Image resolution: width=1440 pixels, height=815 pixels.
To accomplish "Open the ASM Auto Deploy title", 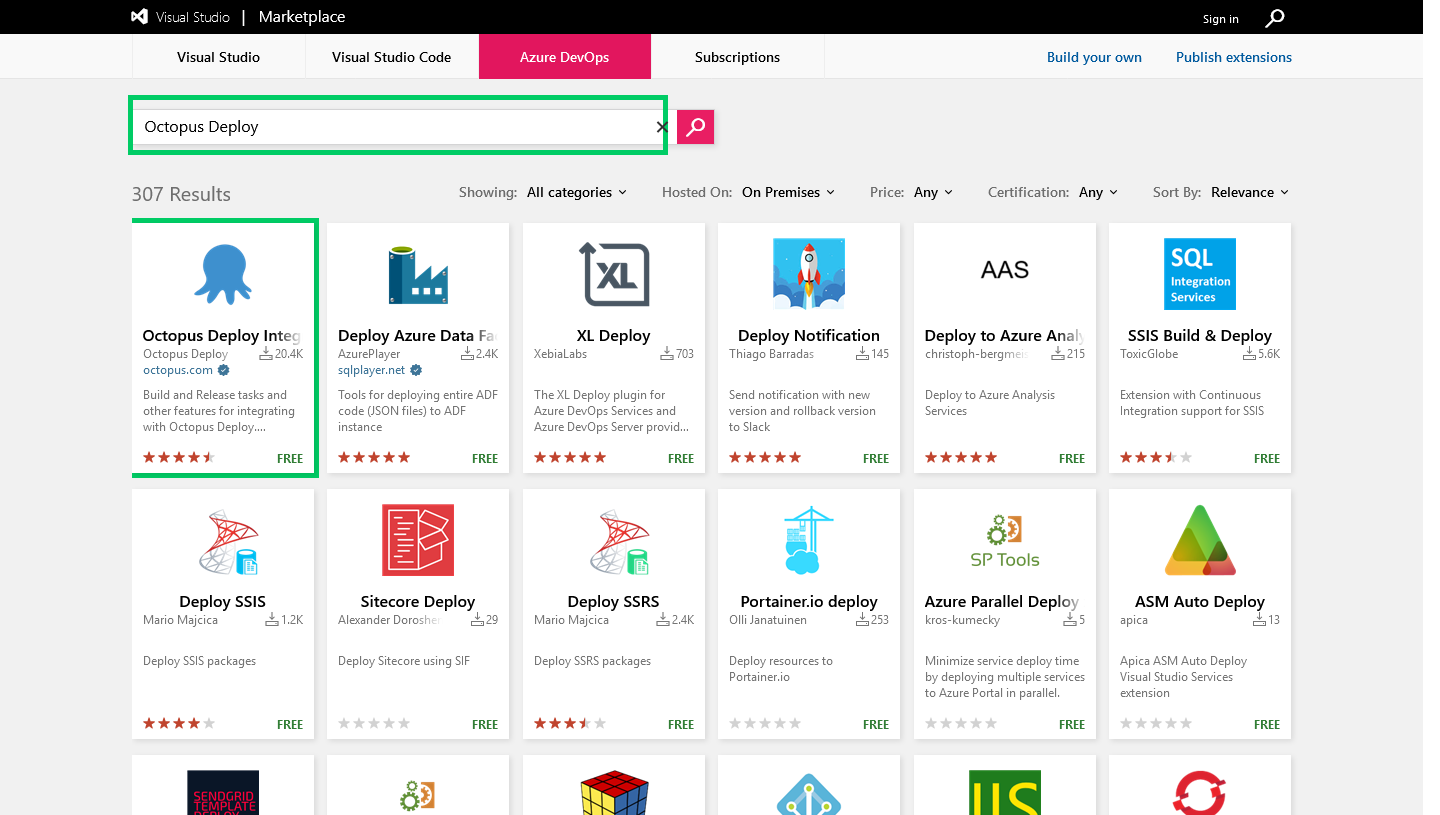I will point(1200,602).
